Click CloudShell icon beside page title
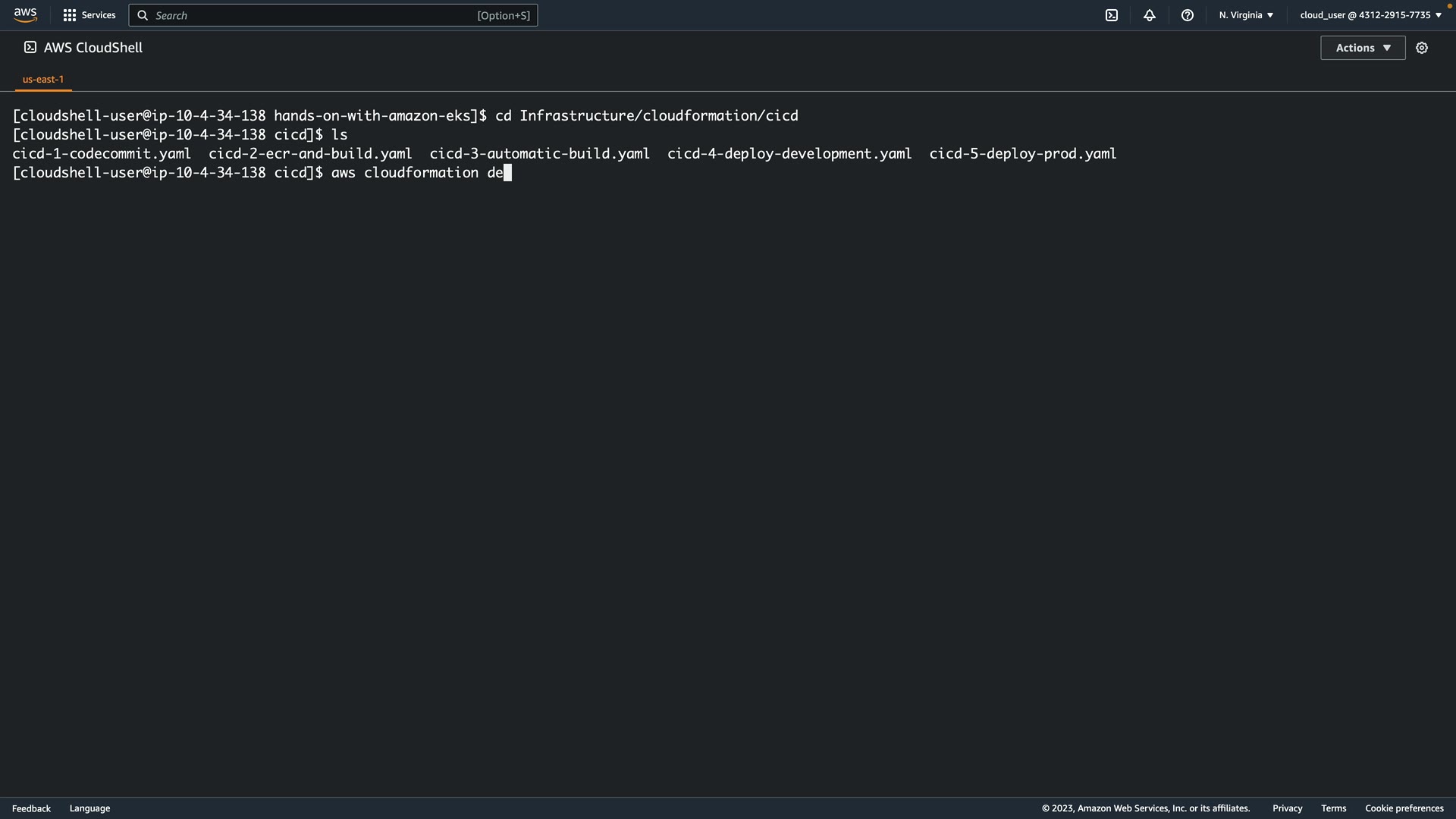This screenshot has width=1456, height=819. pos(30,47)
